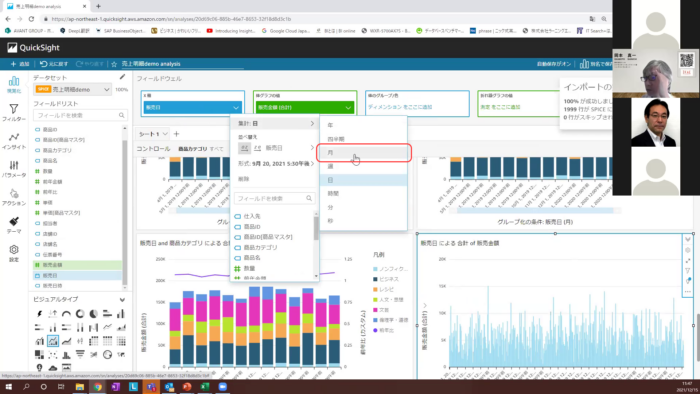
Task: Toggle ascending sort in field menu
Action: click(x=244, y=148)
